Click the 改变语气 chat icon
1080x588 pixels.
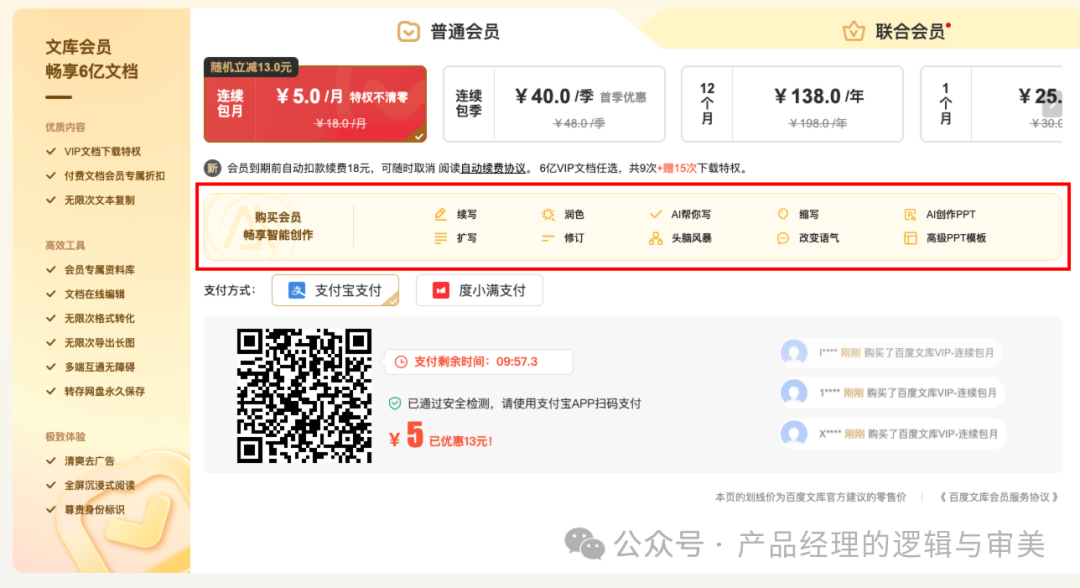[x=783, y=238]
